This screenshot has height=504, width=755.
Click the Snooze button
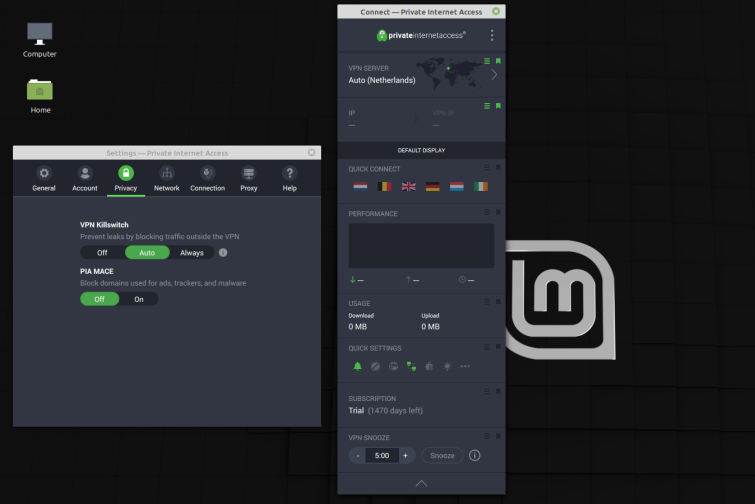442,455
